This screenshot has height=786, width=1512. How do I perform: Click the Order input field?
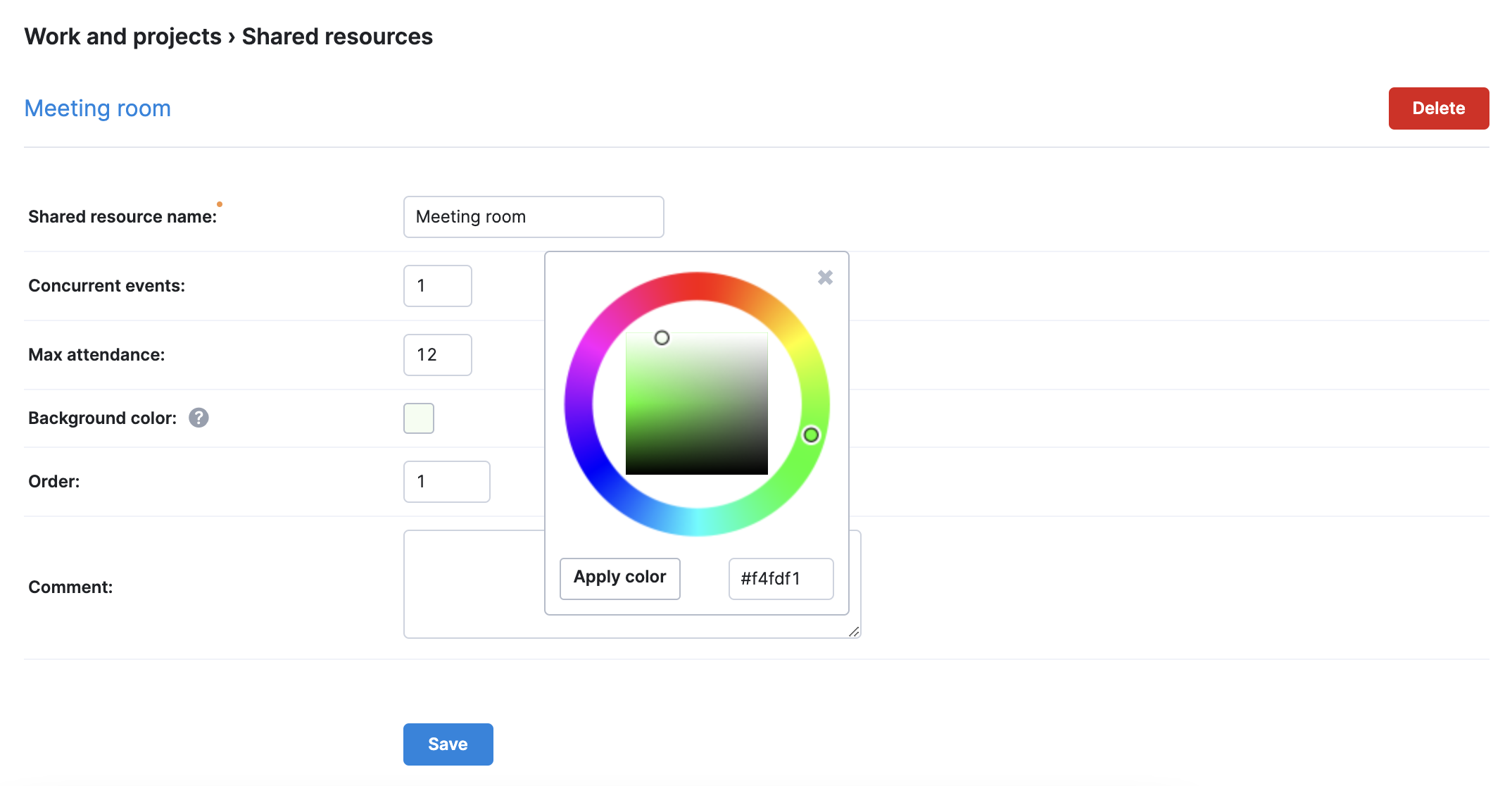(447, 482)
